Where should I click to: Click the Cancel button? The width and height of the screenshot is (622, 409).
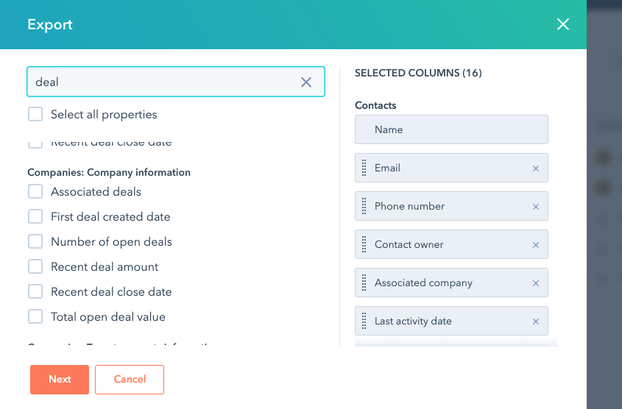coord(129,379)
